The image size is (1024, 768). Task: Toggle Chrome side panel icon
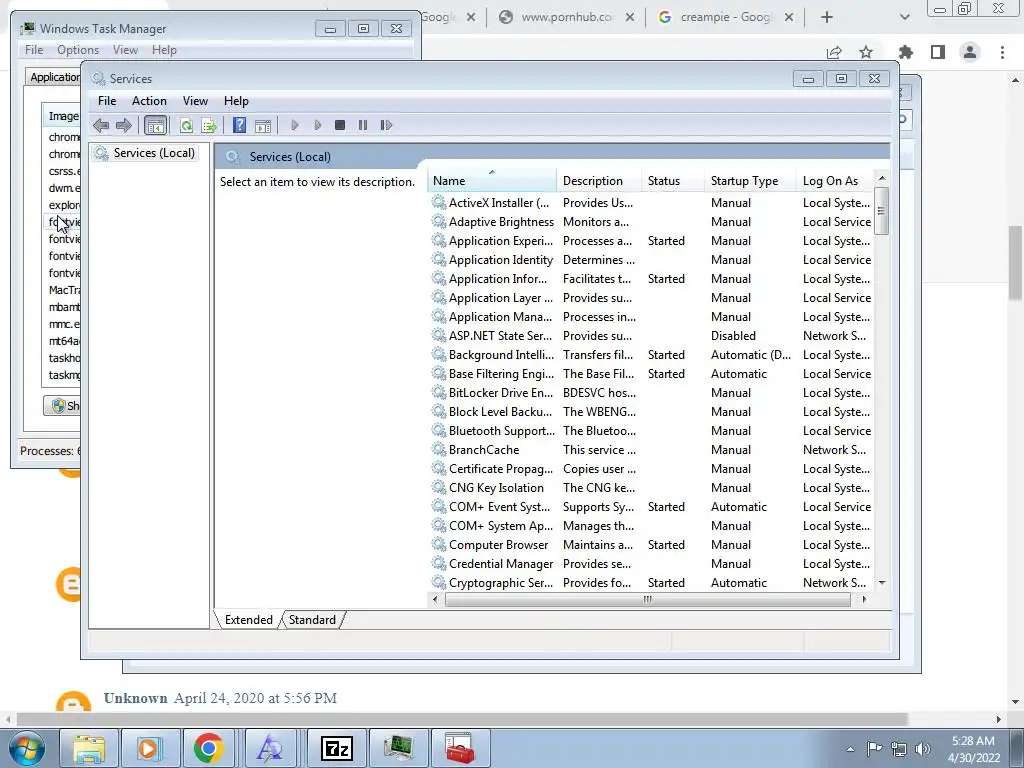pos(938,52)
